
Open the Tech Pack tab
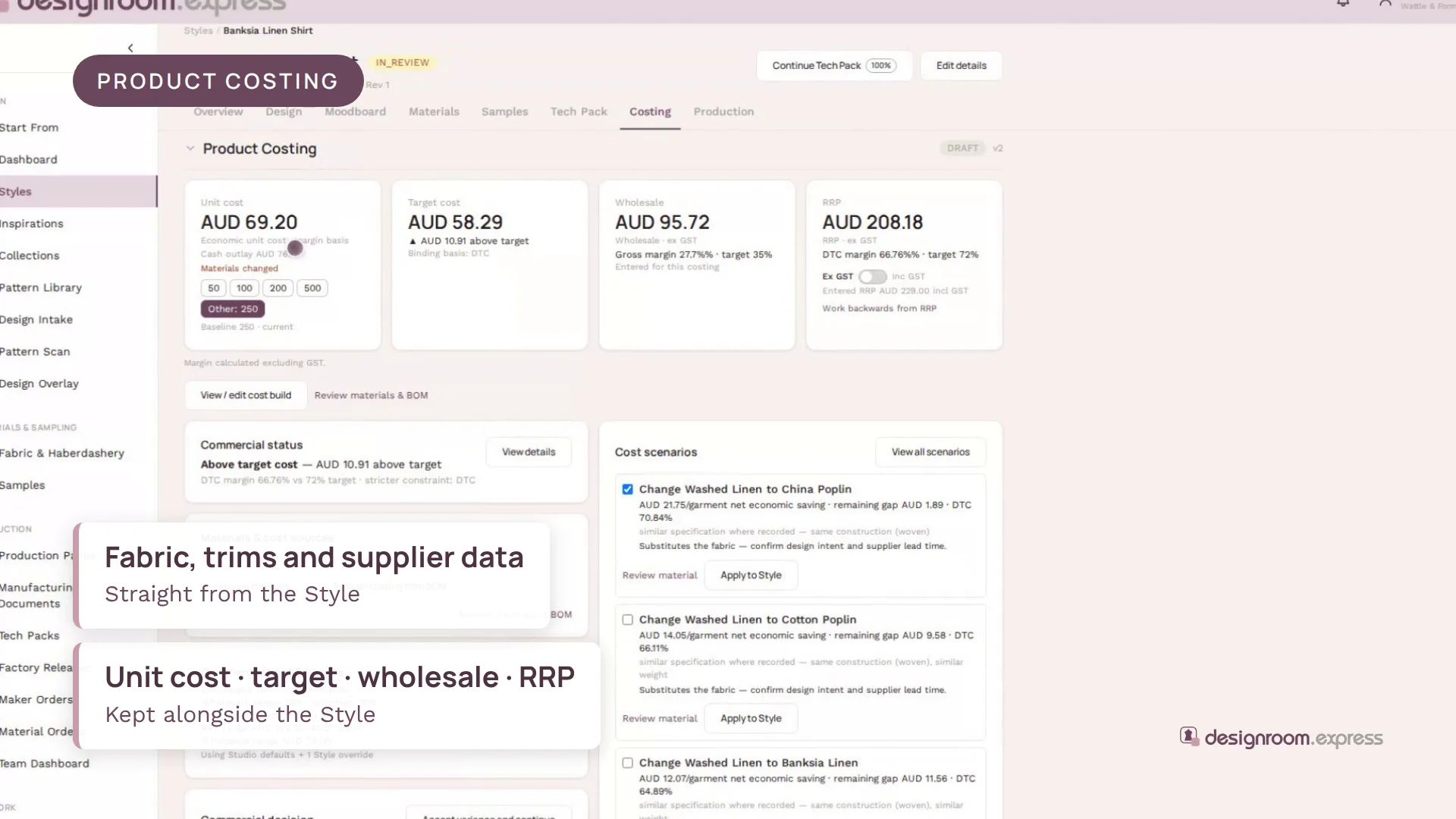click(579, 111)
